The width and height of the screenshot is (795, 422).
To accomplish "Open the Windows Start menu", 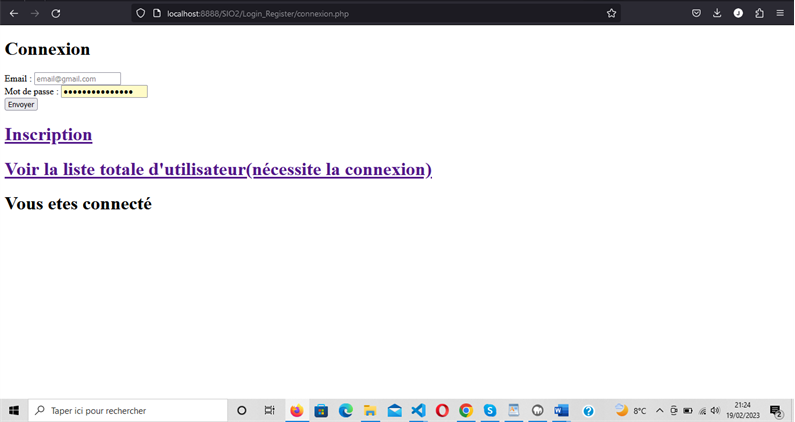I will tap(14, 410).
